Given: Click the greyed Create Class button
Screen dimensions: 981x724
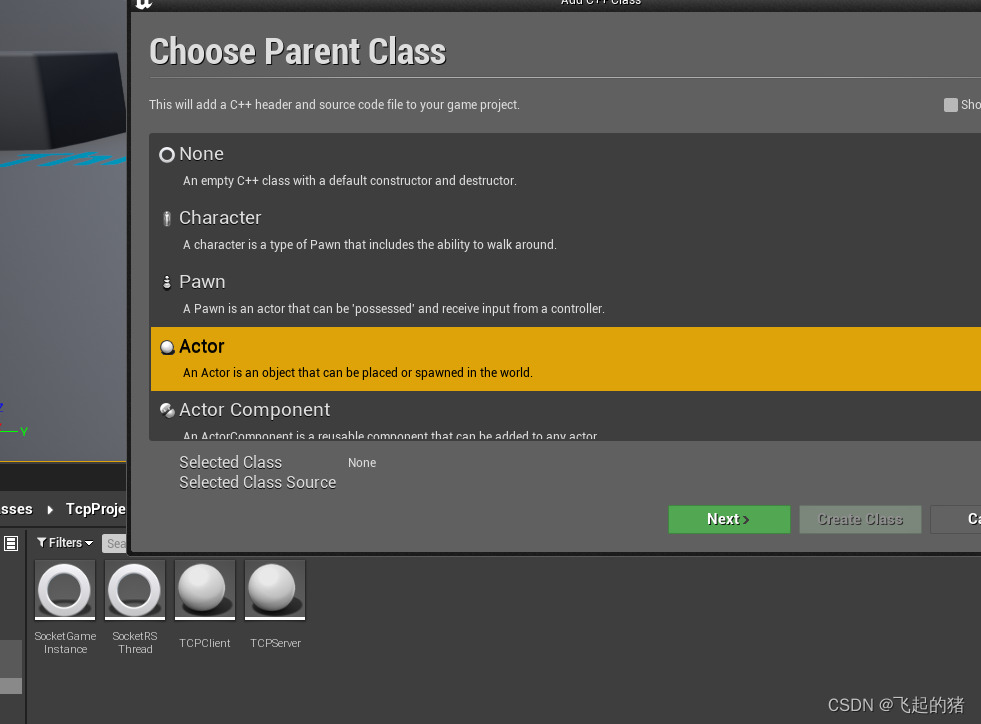Looking at the screenshot, I should (860, 519).
